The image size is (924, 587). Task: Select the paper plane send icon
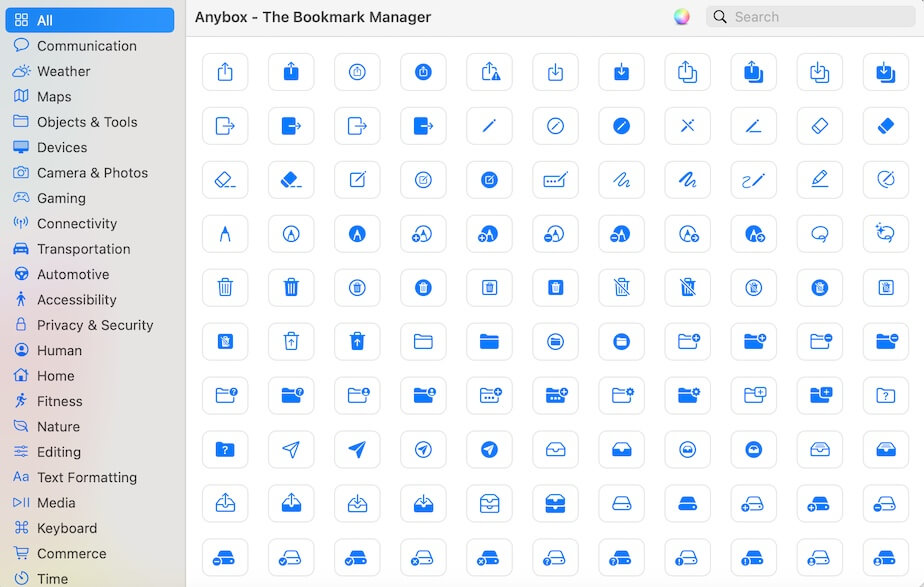tap(291, 449)
